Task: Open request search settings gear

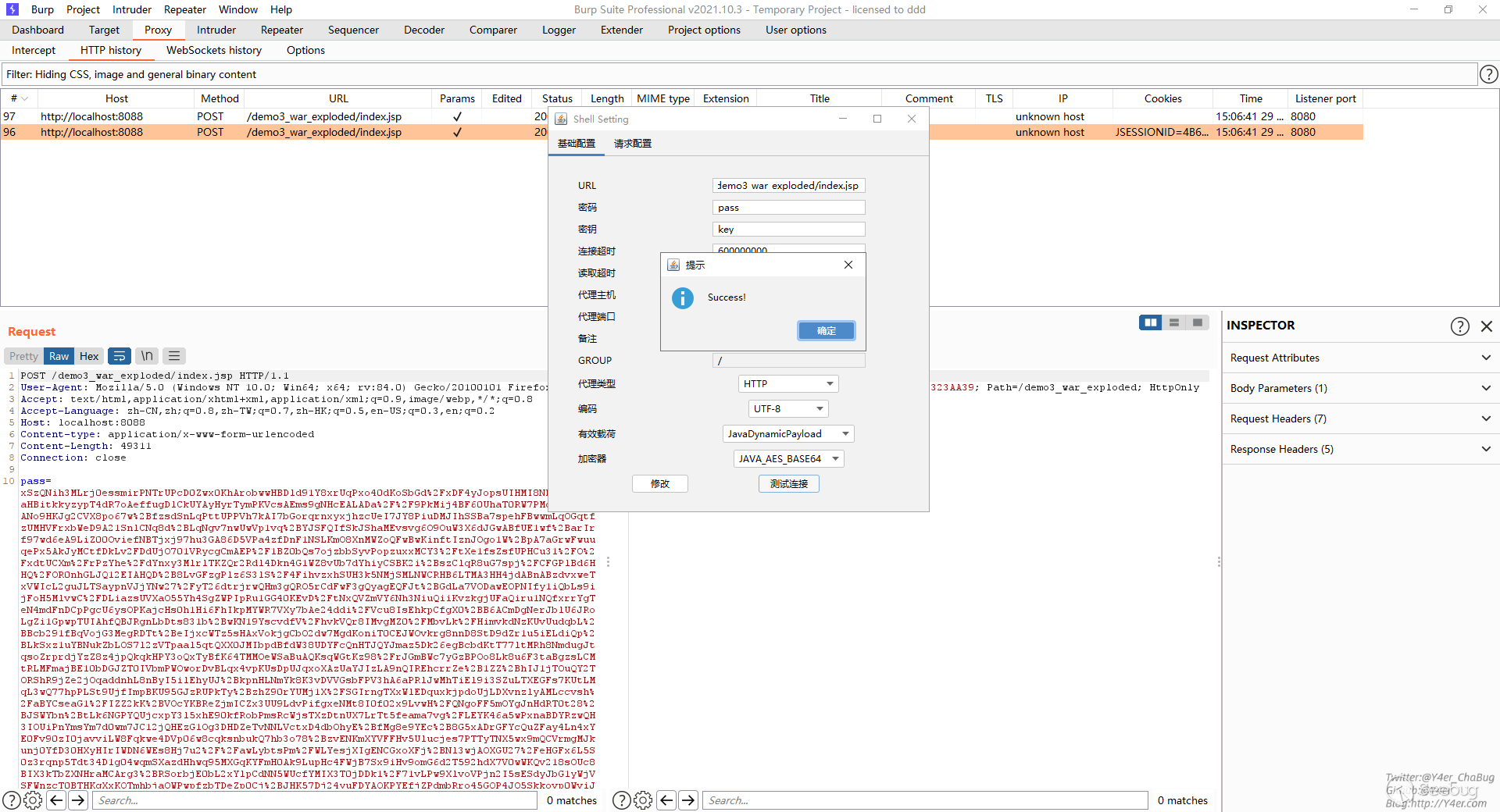Action: pyautogui.click(x=33, y=800)
